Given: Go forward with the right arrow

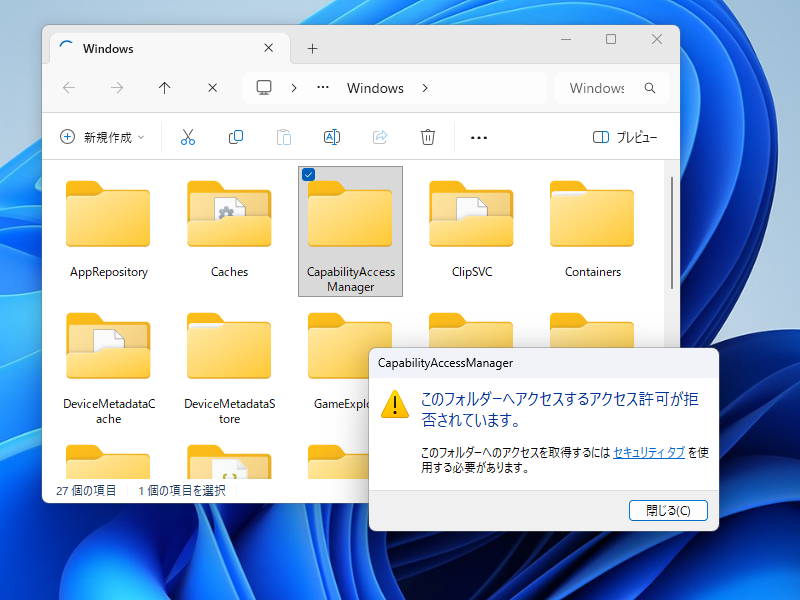Looking at the screenshot, I should [117, 88].
